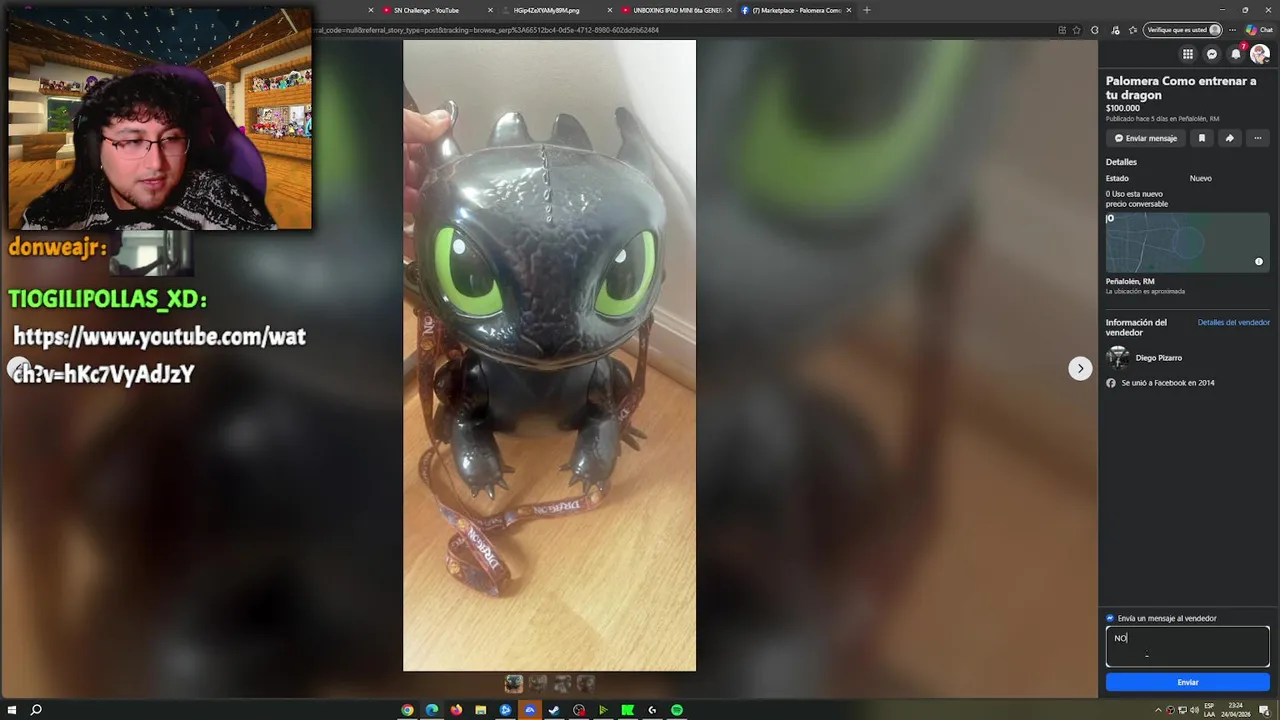Open File Explorer from the taskbar
Screen dimensions: 1280x720
[481, 710]
